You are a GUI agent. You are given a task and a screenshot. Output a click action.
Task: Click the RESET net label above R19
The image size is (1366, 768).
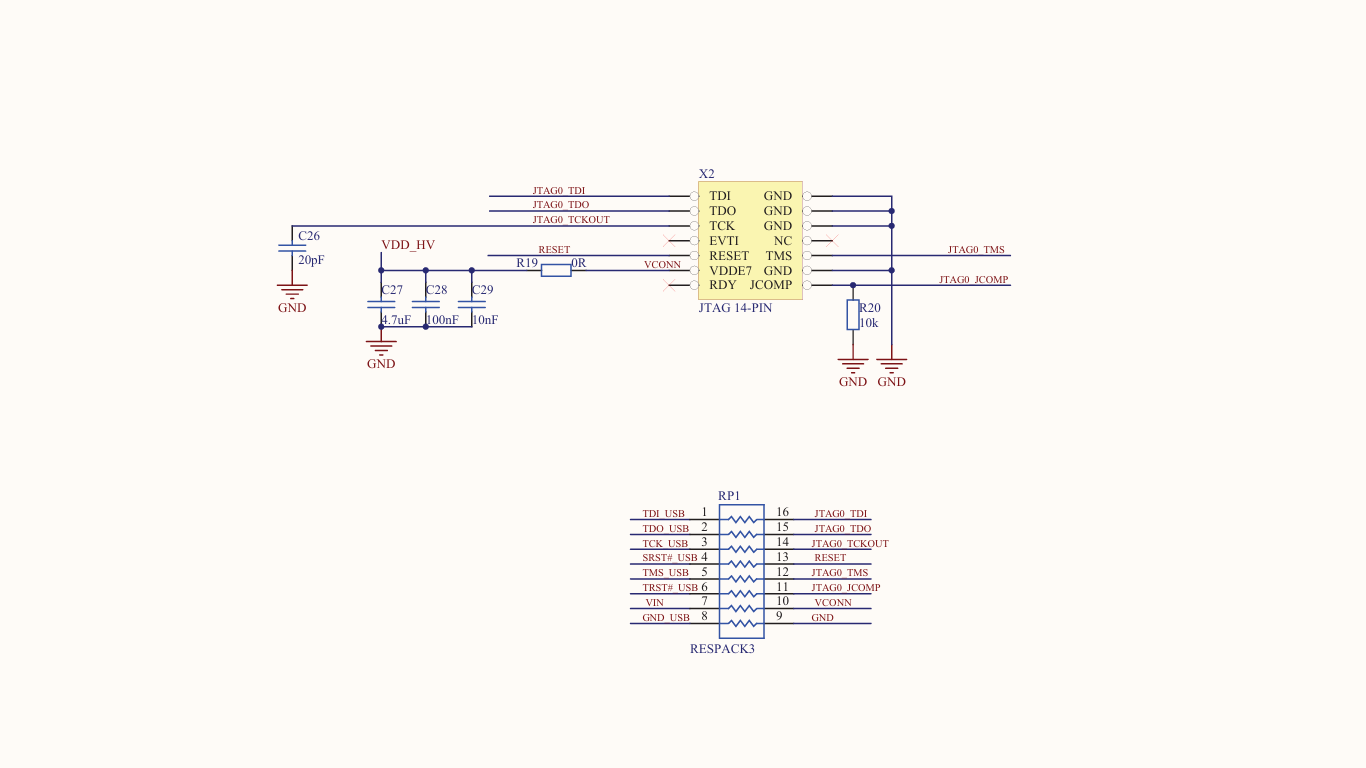554,250
